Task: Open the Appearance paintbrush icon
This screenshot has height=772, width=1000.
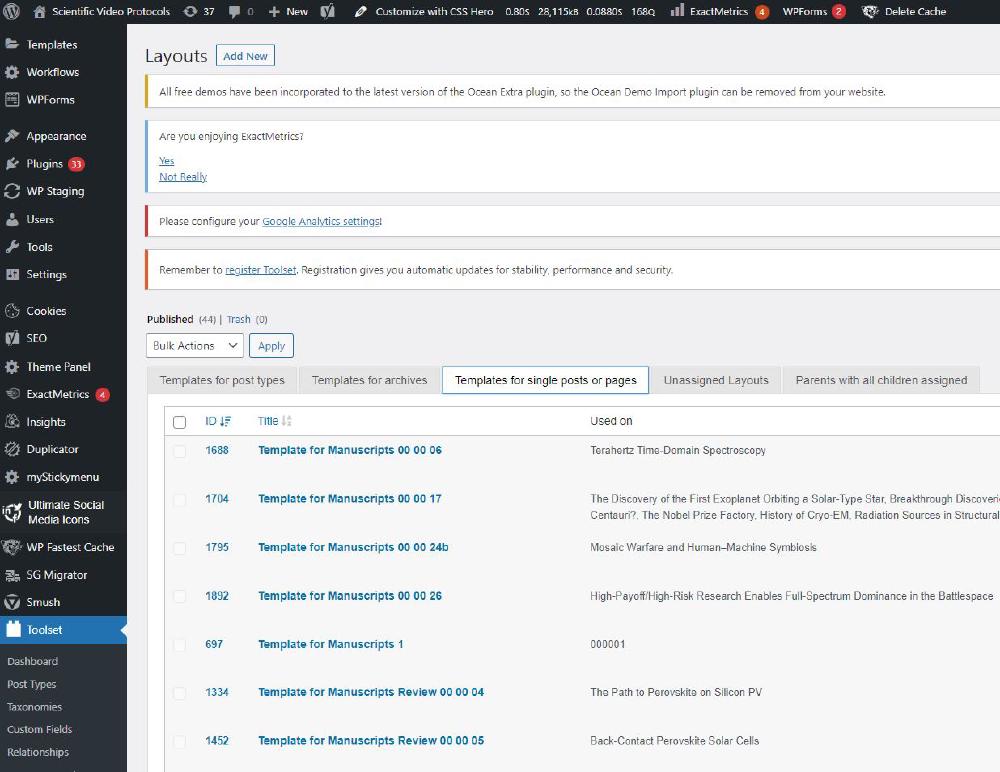Action: (12, 136)
